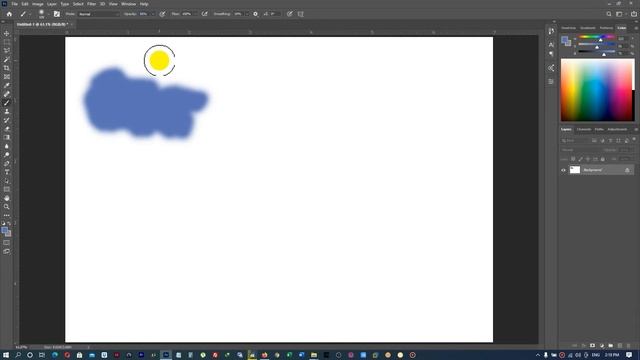Open the Window menu
640x360 pixels.
129,4
